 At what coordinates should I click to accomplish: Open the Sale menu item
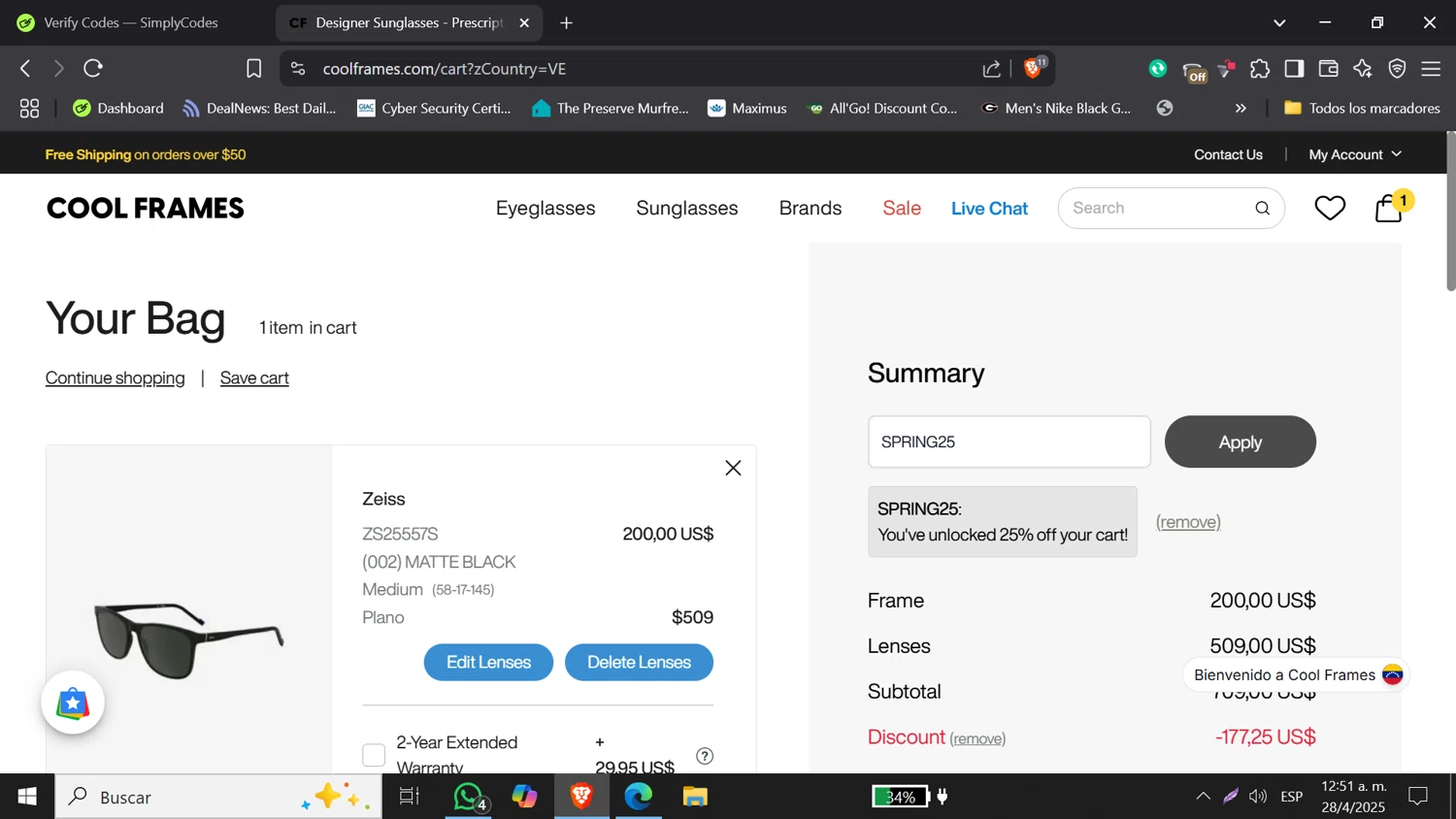902,209
